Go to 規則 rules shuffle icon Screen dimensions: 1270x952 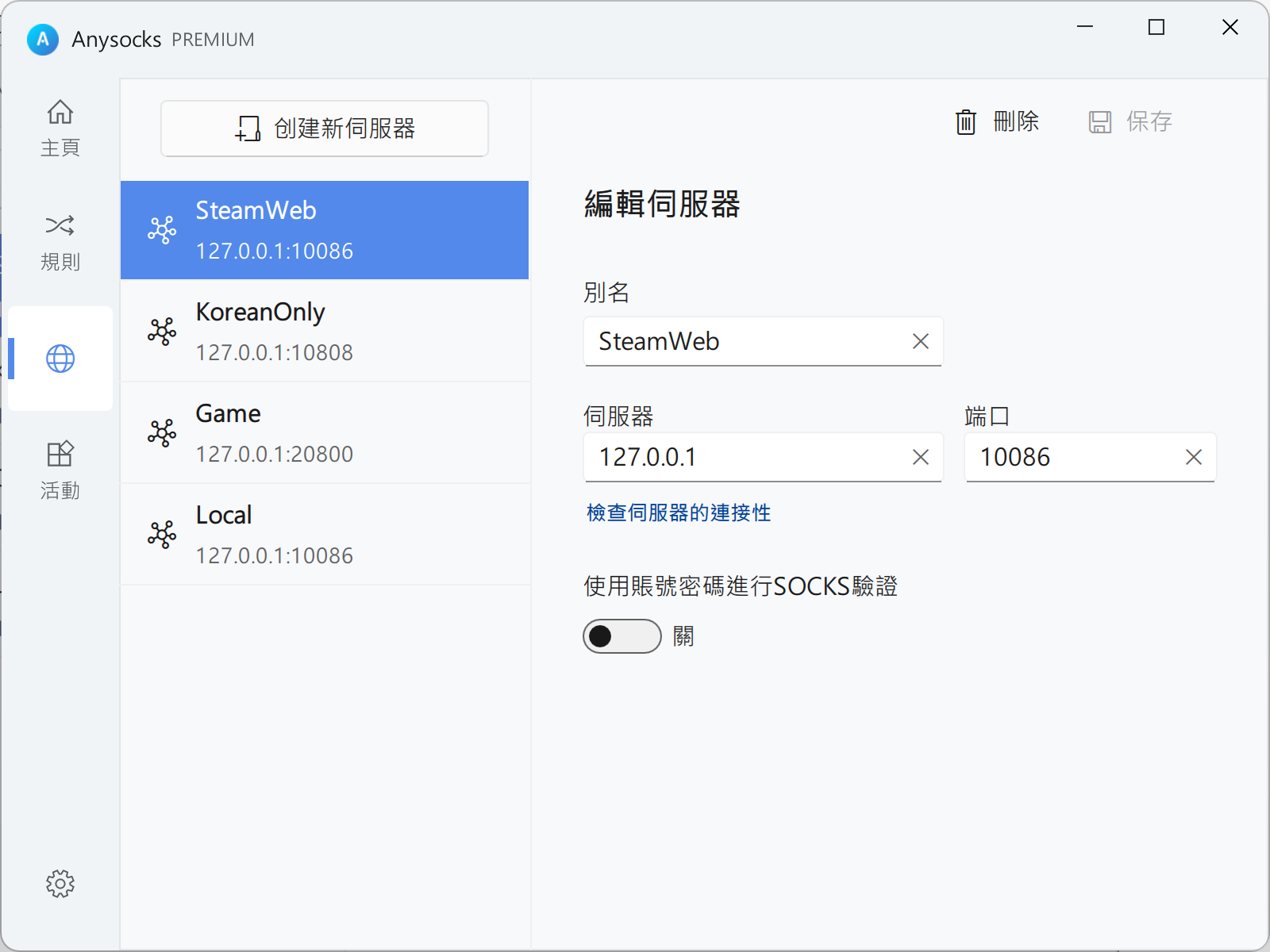click(x=60, y=226)
